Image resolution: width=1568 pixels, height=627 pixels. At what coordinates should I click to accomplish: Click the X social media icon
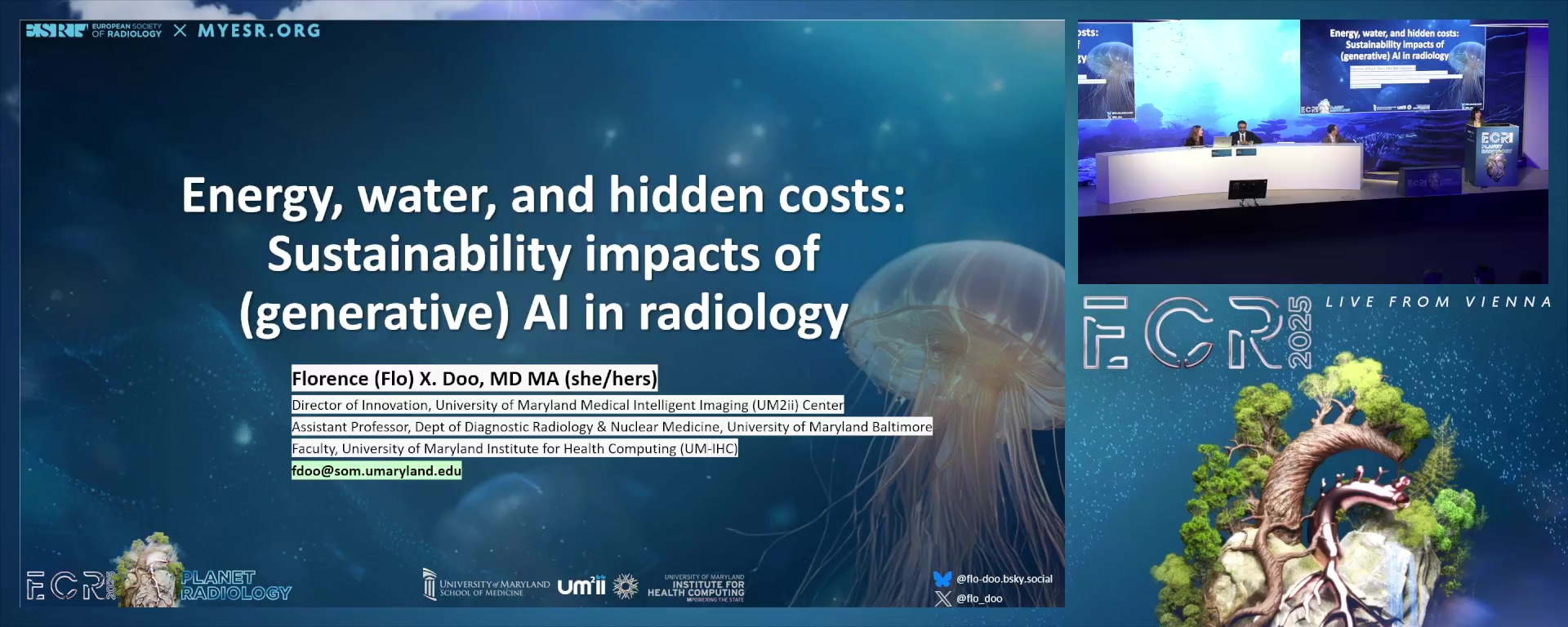pos(942,598)
